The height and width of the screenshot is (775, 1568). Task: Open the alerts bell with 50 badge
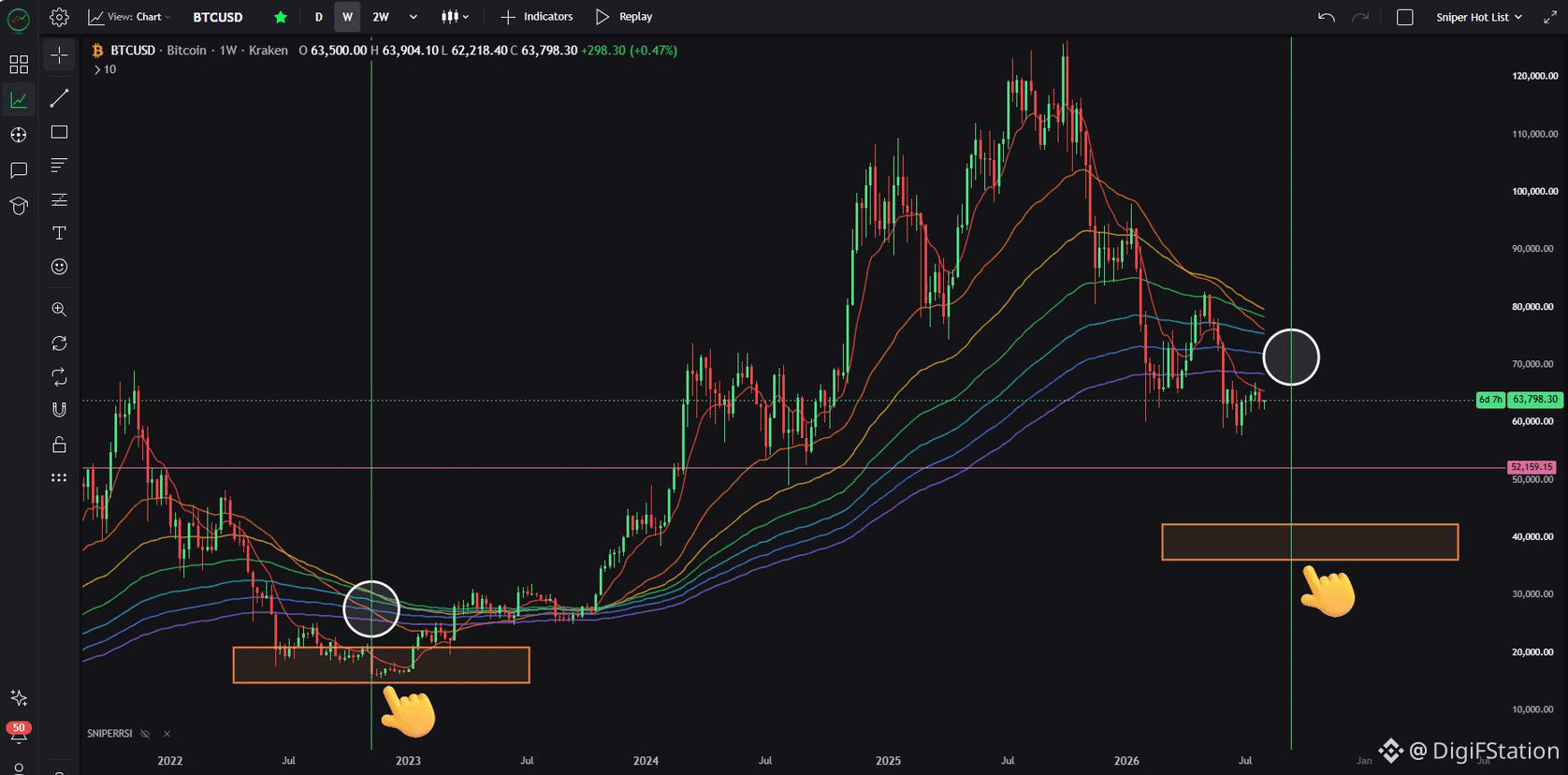pos(19,731)
